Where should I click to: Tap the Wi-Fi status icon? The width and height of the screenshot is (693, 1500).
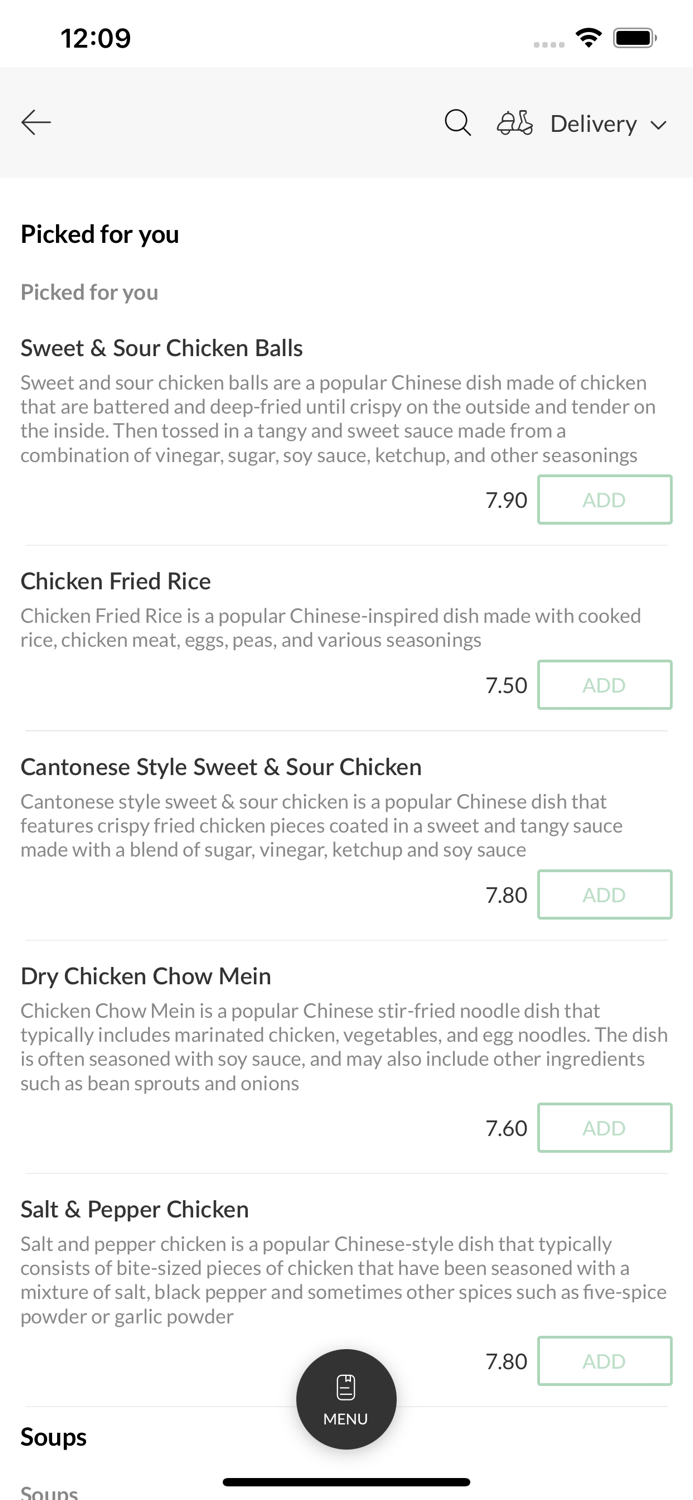pos(588,37)
